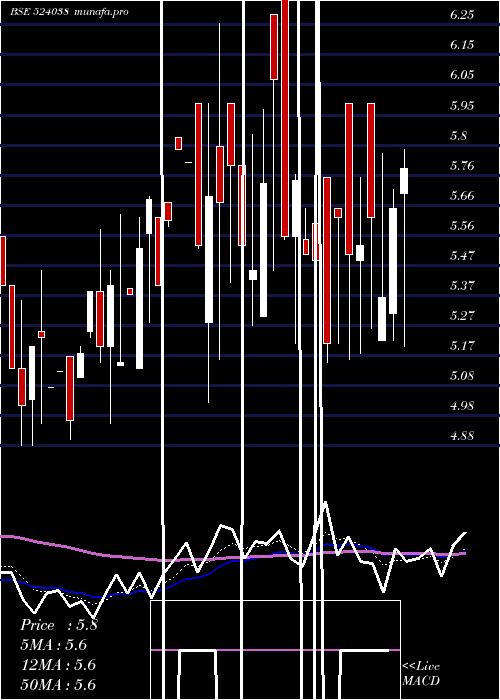Select the 6.05 price axis label

[462, 75]
